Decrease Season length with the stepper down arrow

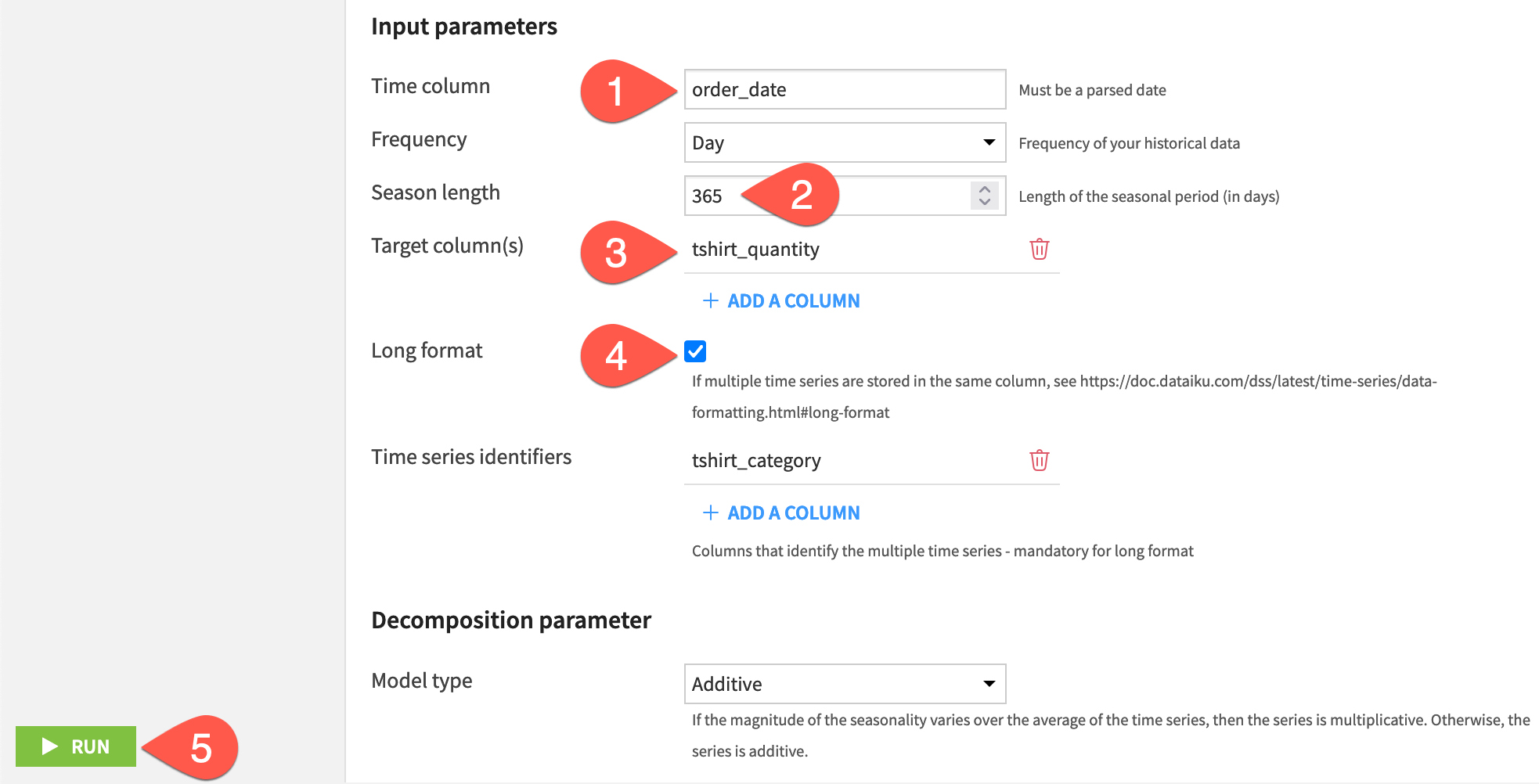(x=984, y=202)
